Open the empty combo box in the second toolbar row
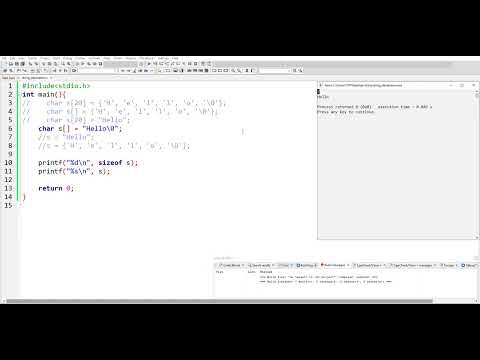This screenshot has height=360, width=480. click(98, 71)
